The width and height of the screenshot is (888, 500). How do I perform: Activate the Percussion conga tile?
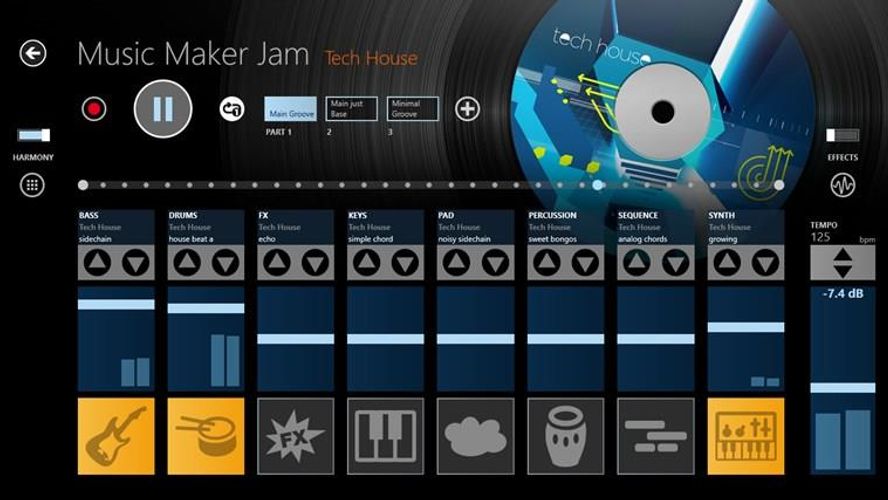click(566, 436)
